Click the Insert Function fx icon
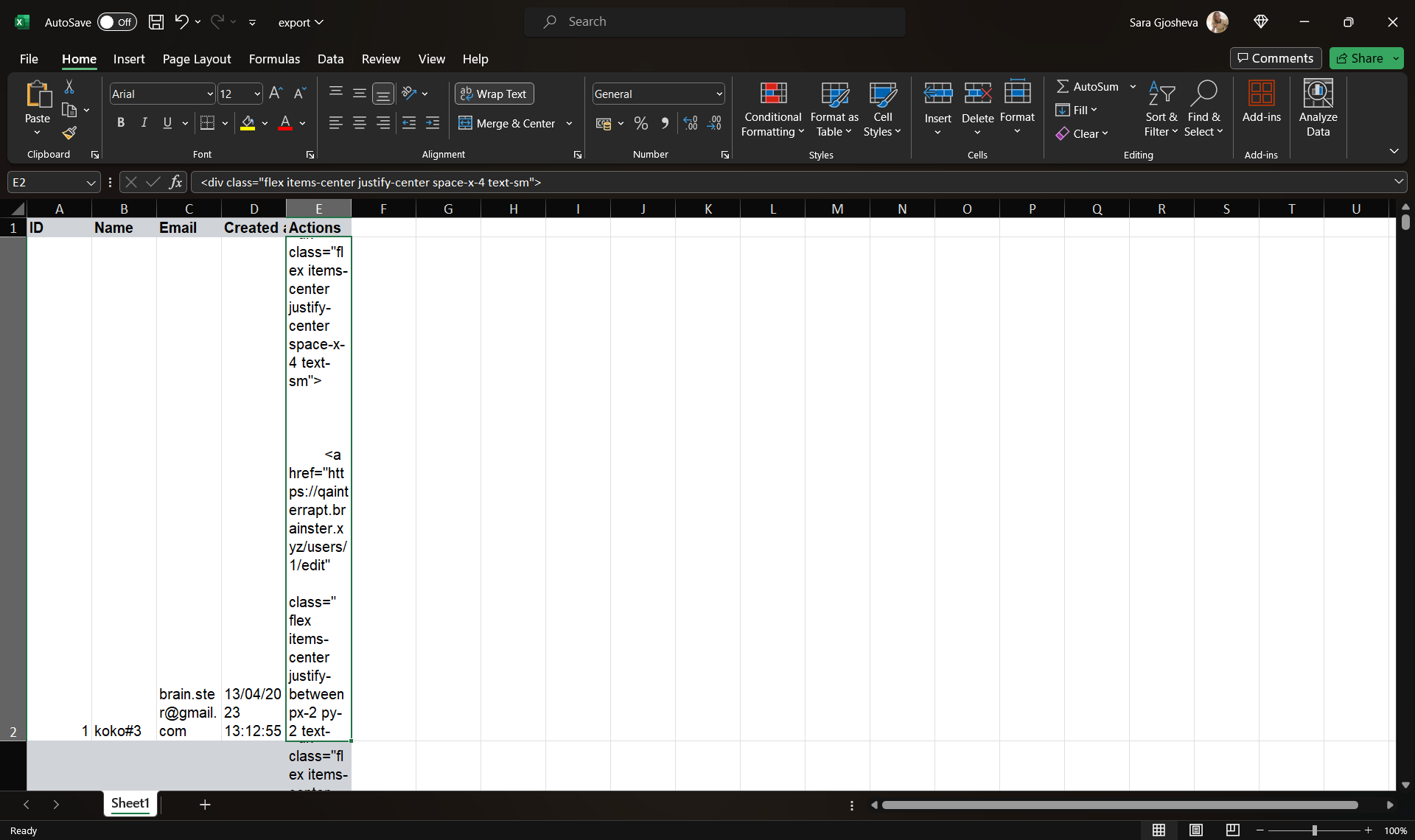 click(175, 182)
